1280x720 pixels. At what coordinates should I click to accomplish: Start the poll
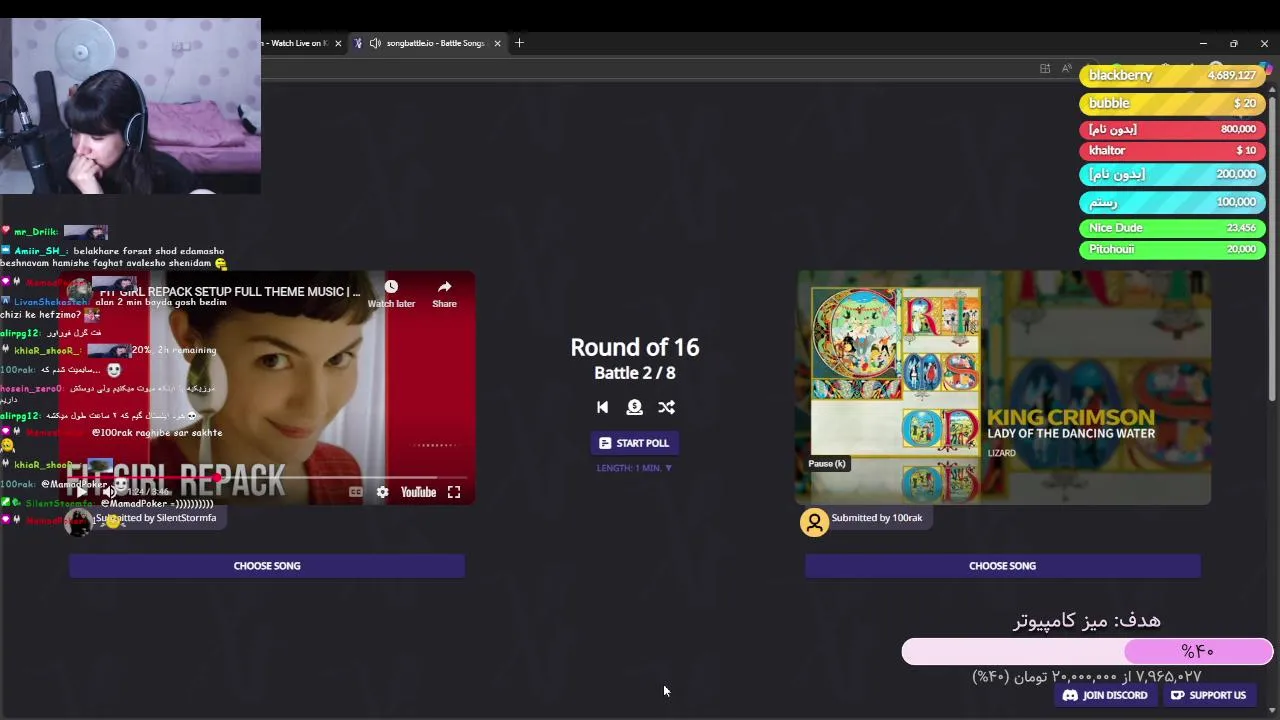tap(634, 443)
